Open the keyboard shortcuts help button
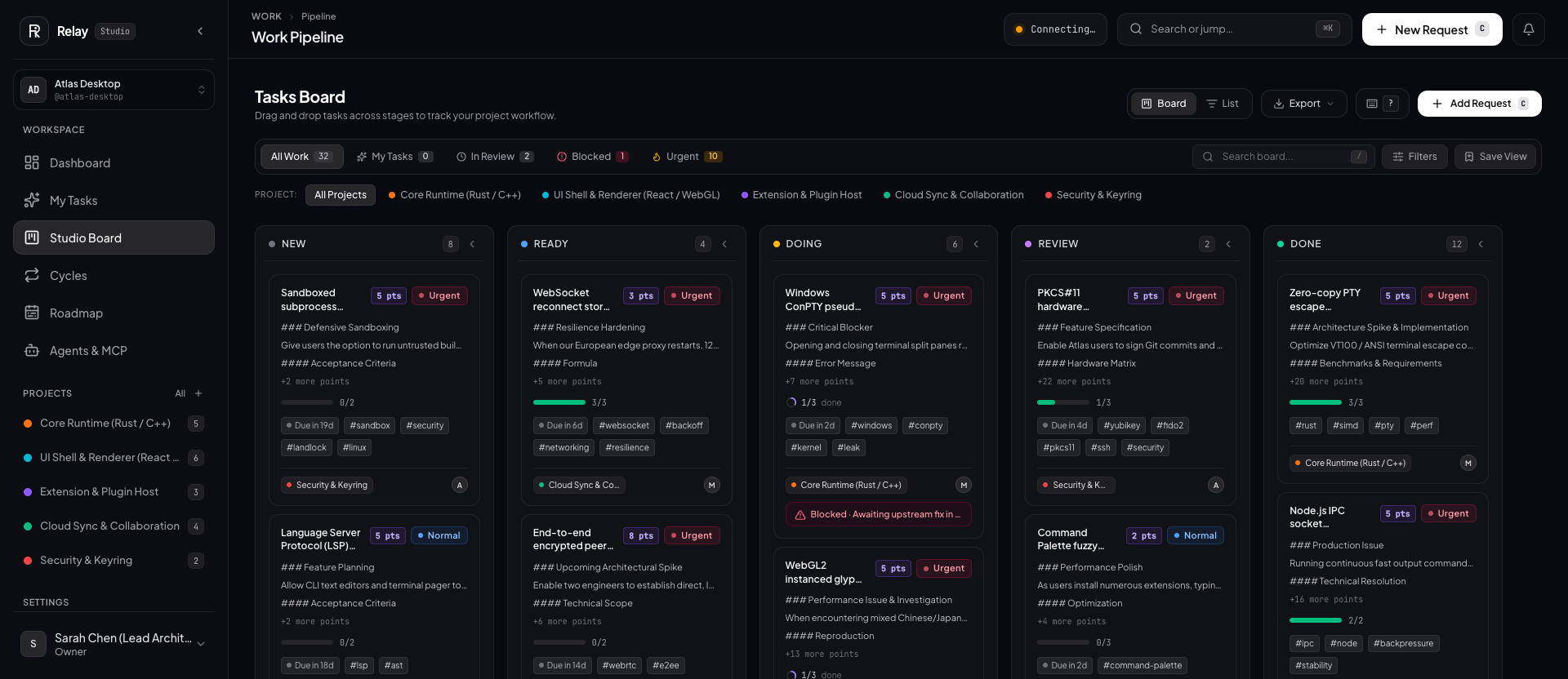Image resolution: width=1568 pixels, height=679 pixels. tap(1382, 104)
